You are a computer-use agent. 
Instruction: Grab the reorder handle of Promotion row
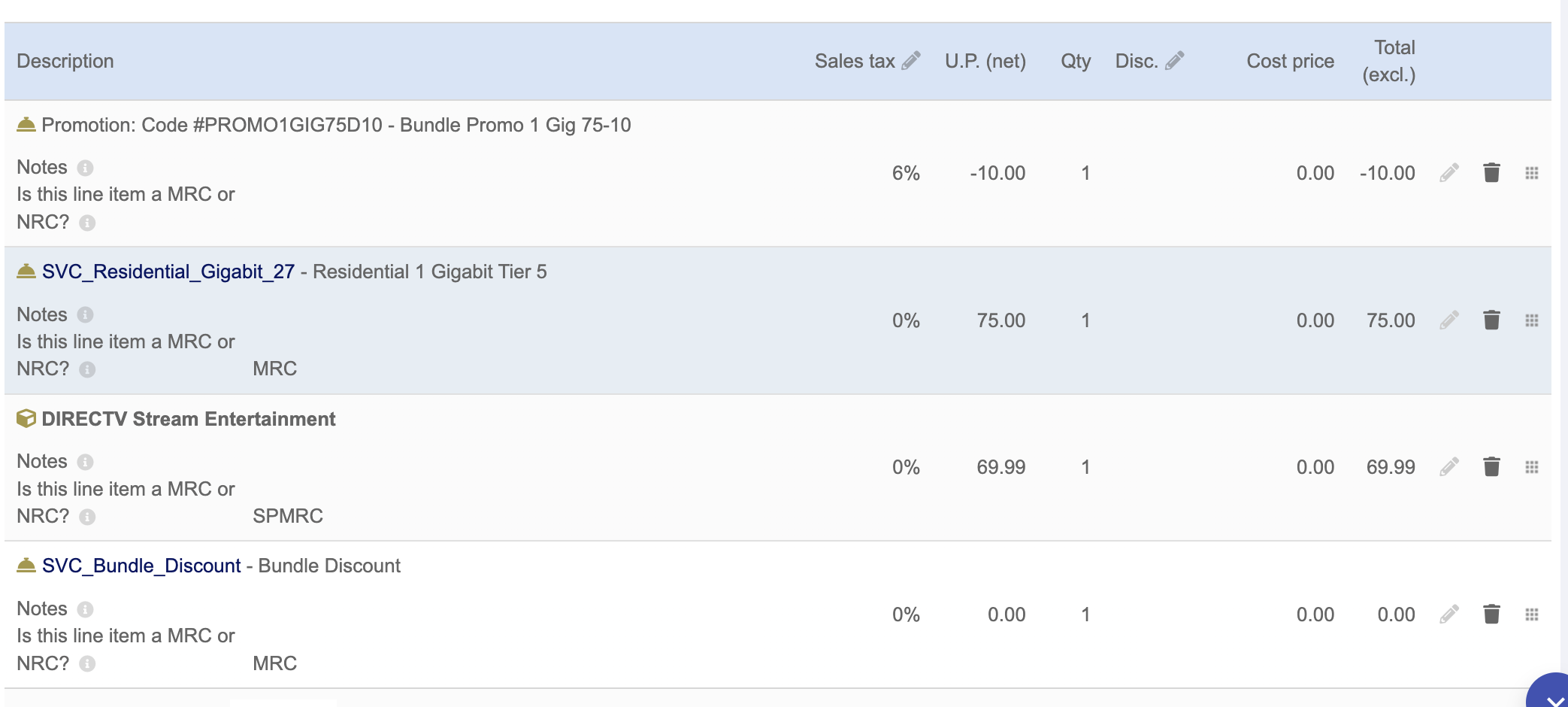[x=1532, y=173]
